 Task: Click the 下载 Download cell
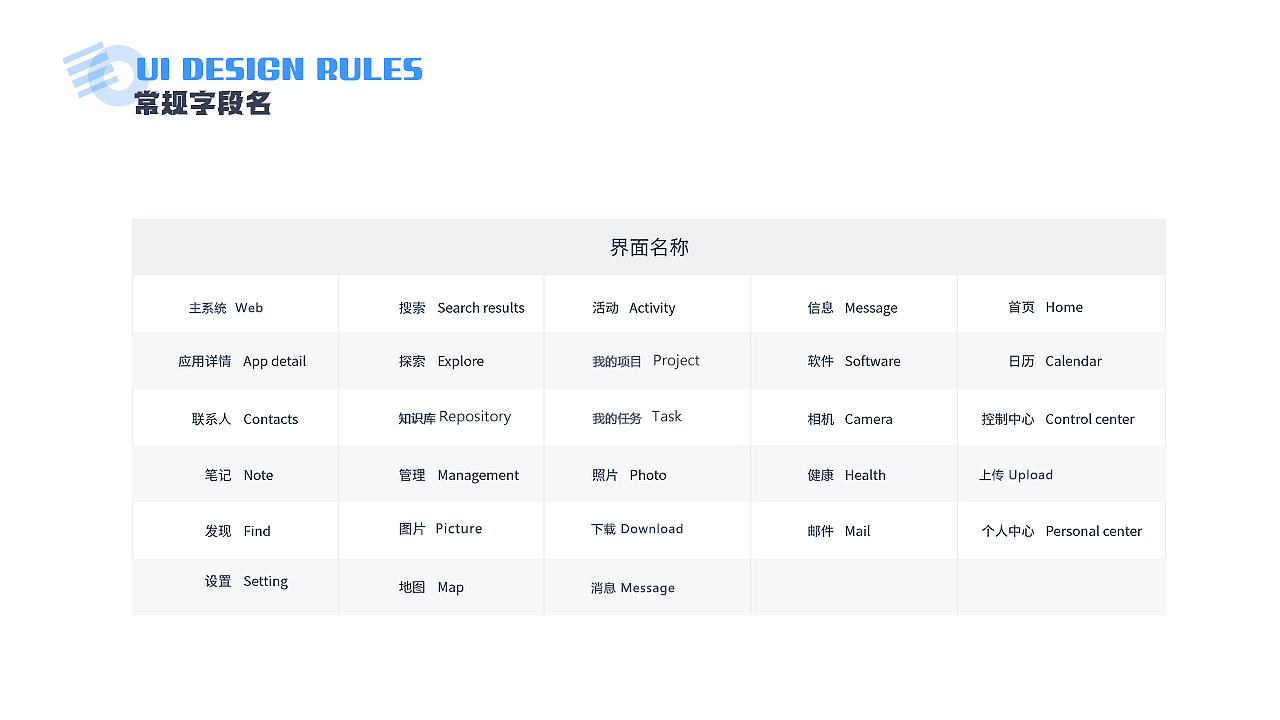click(637, 529)
